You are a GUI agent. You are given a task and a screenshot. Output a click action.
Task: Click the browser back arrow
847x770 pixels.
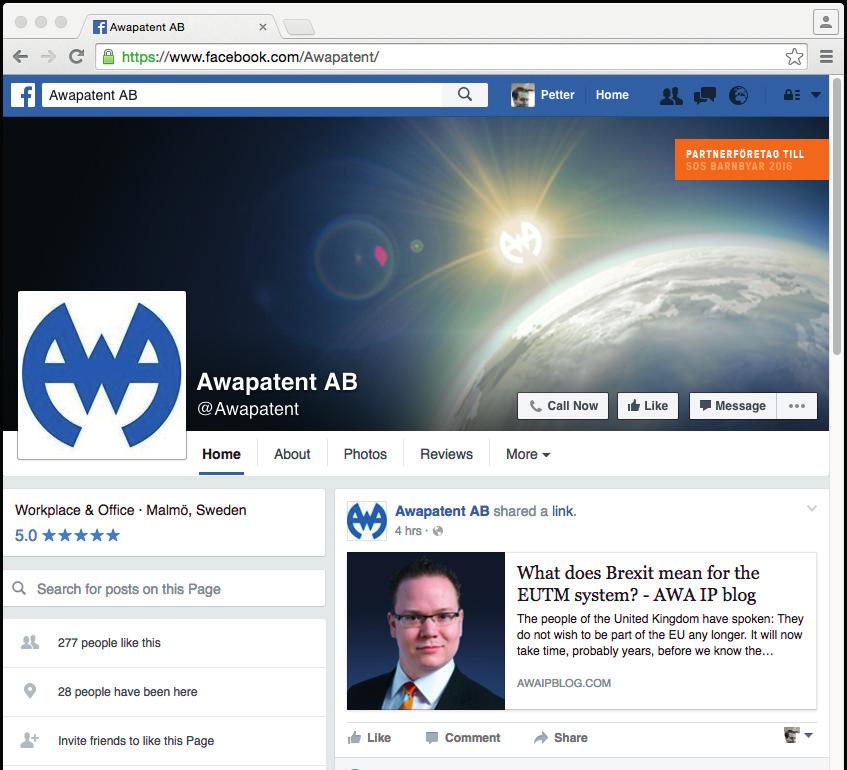coord(21,57)
